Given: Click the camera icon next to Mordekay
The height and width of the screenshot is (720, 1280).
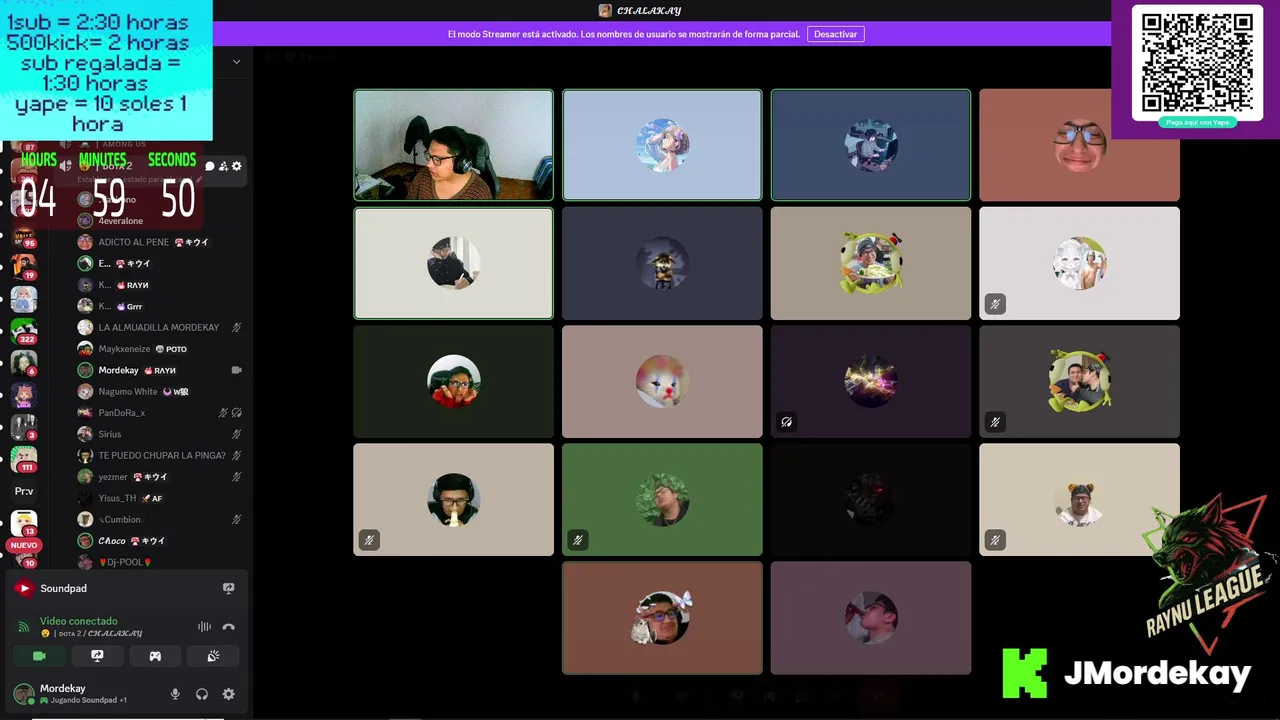Looking at the screenshot, I should 237,370.
